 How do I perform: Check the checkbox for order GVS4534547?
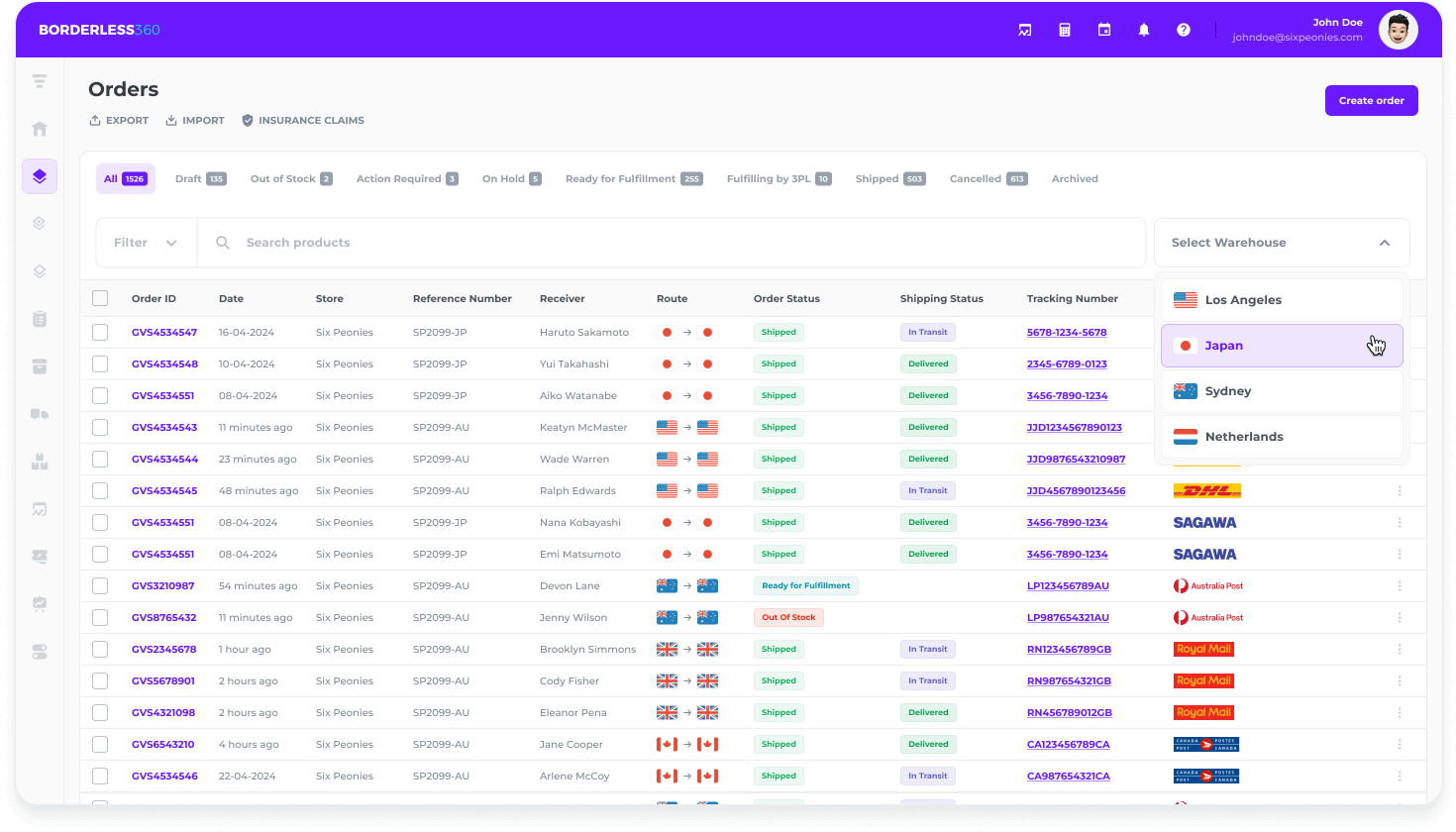click(x=99, y=332)
